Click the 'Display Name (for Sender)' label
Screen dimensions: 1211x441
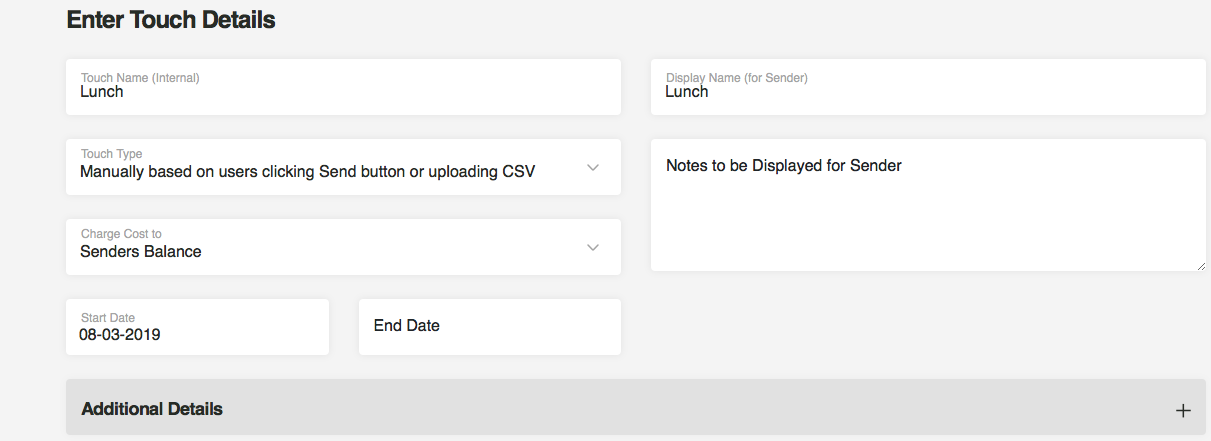tap(736, 77)
